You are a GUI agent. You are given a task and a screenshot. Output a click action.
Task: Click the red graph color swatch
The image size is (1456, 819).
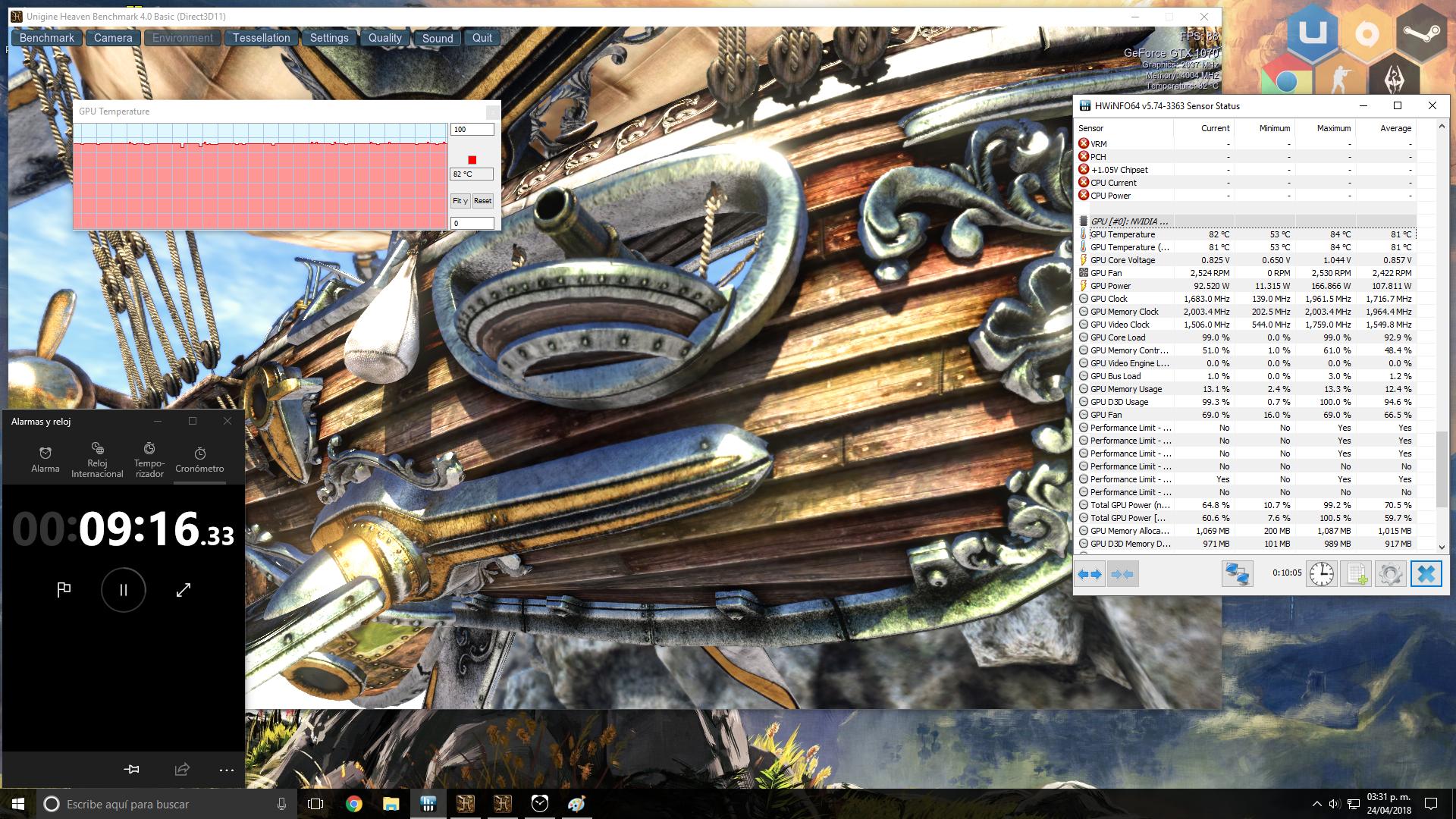tap(472, 159)
